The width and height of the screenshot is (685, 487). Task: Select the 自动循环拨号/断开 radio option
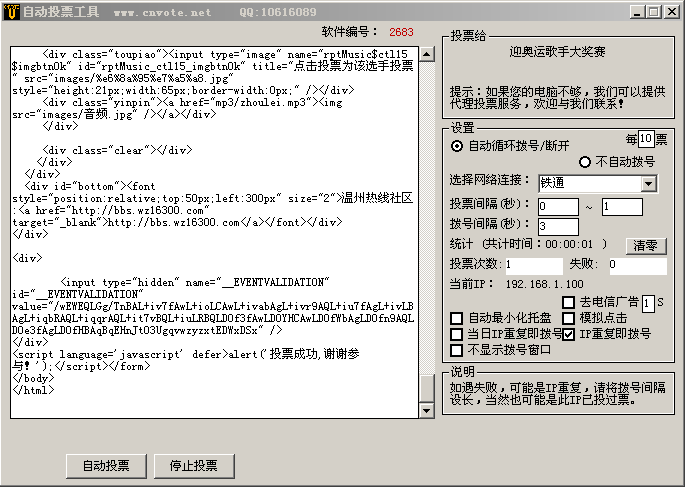pos(458,146)
